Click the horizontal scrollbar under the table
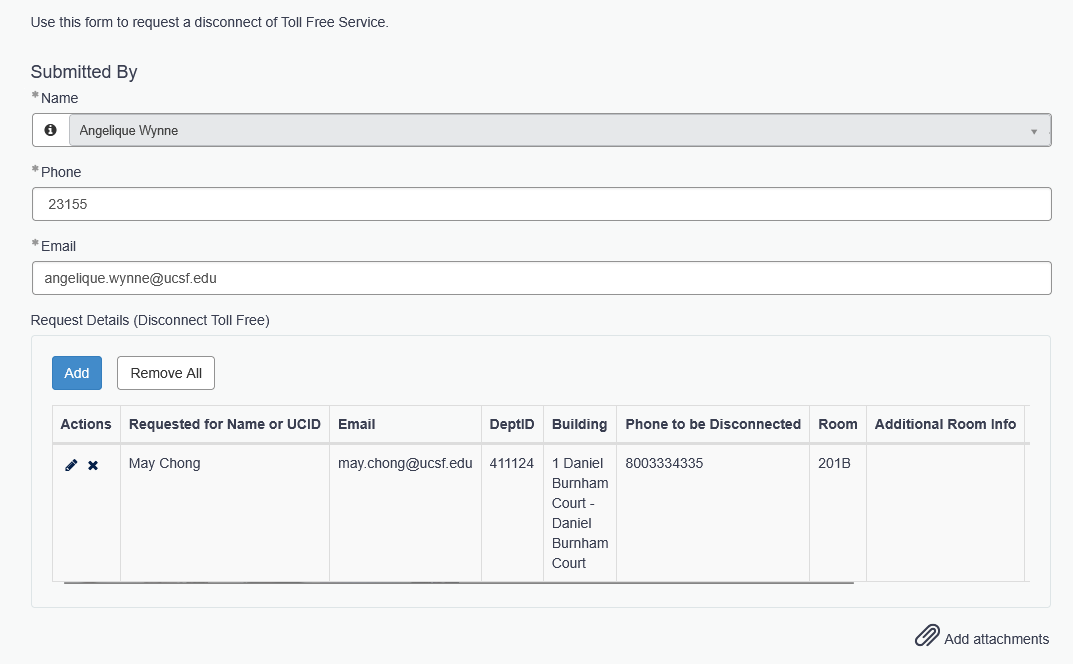 [458, 581]
